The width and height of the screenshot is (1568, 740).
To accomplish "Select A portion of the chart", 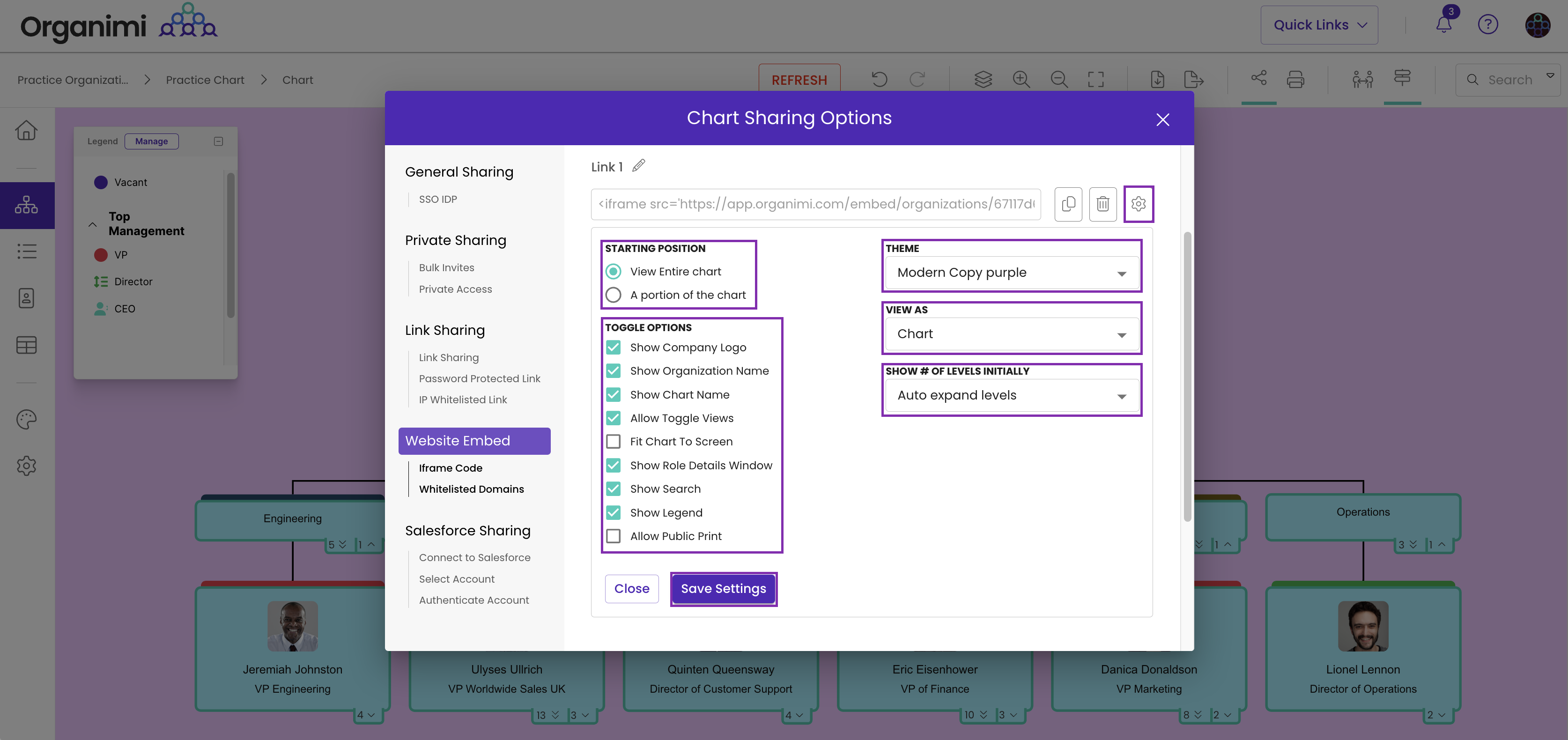I will click(x=614, y=295).
